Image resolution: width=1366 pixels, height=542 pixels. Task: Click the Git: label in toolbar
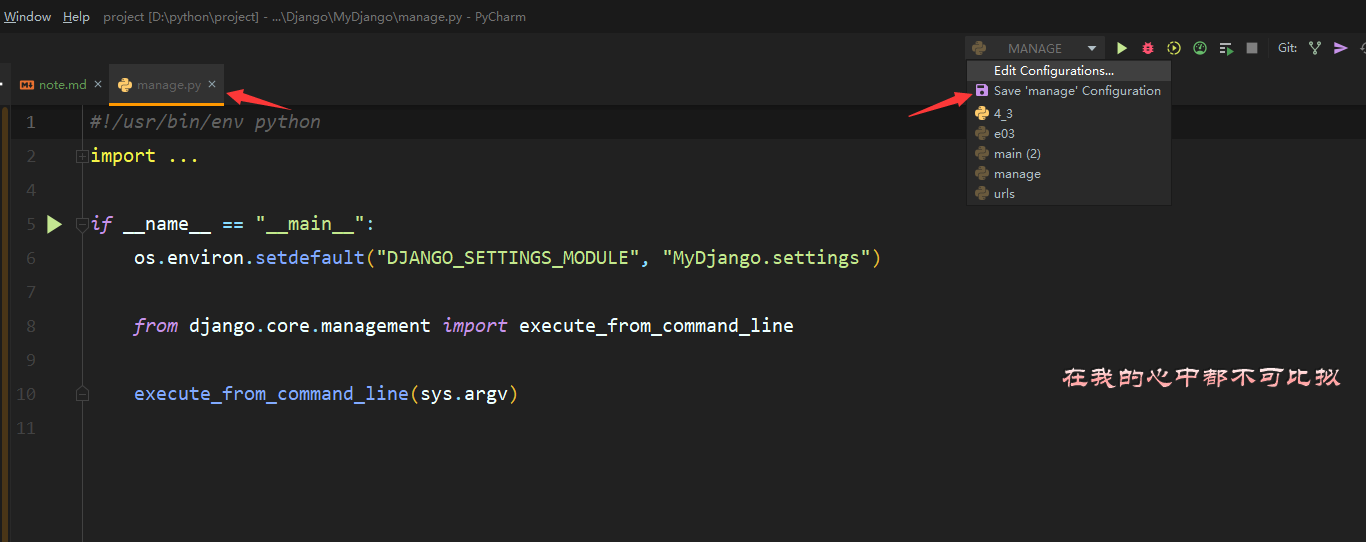(1287, 48)
